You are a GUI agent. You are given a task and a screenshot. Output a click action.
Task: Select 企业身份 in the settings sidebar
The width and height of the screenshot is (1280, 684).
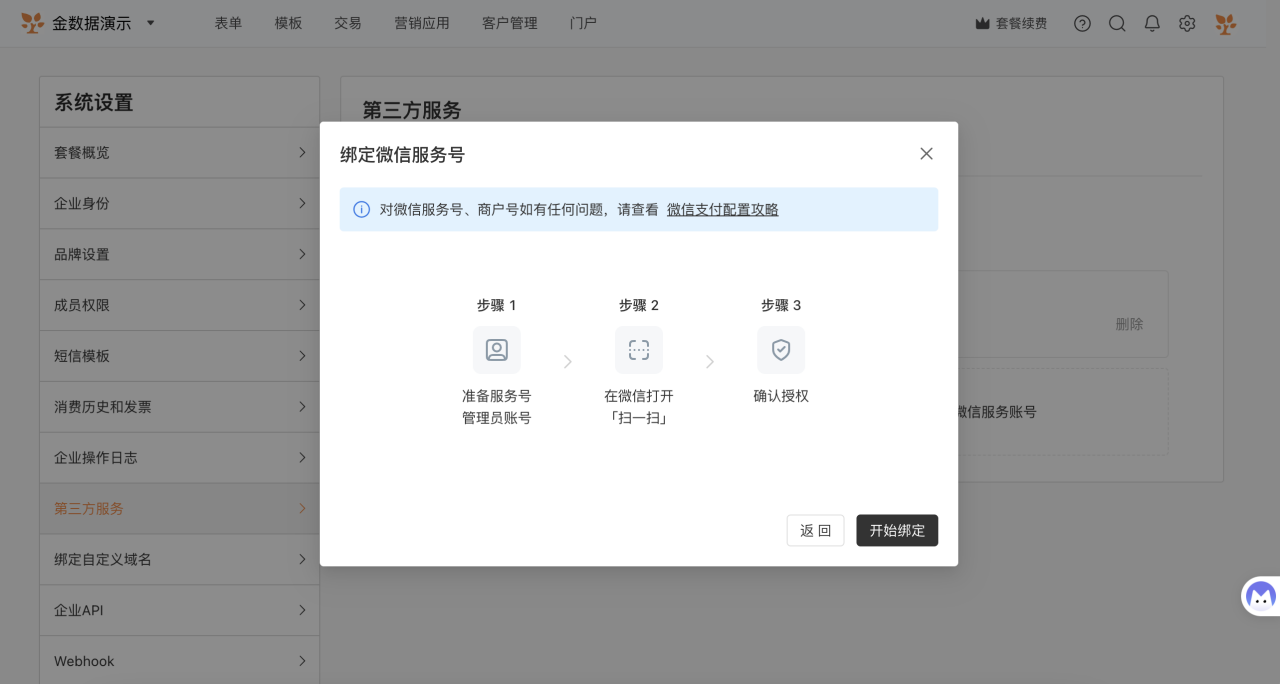click(180, 203)
